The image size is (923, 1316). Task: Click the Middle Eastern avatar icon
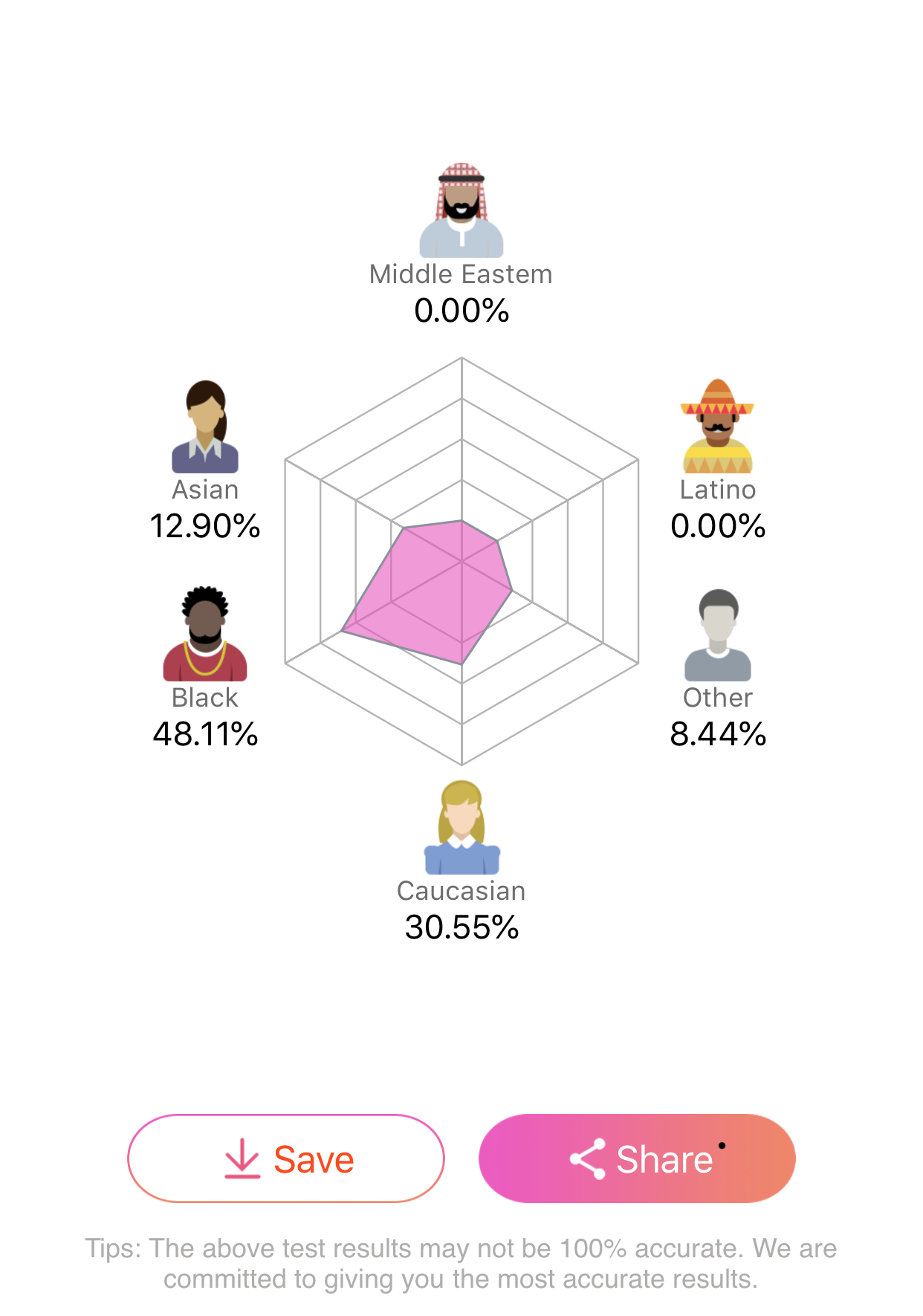point(461,210)
